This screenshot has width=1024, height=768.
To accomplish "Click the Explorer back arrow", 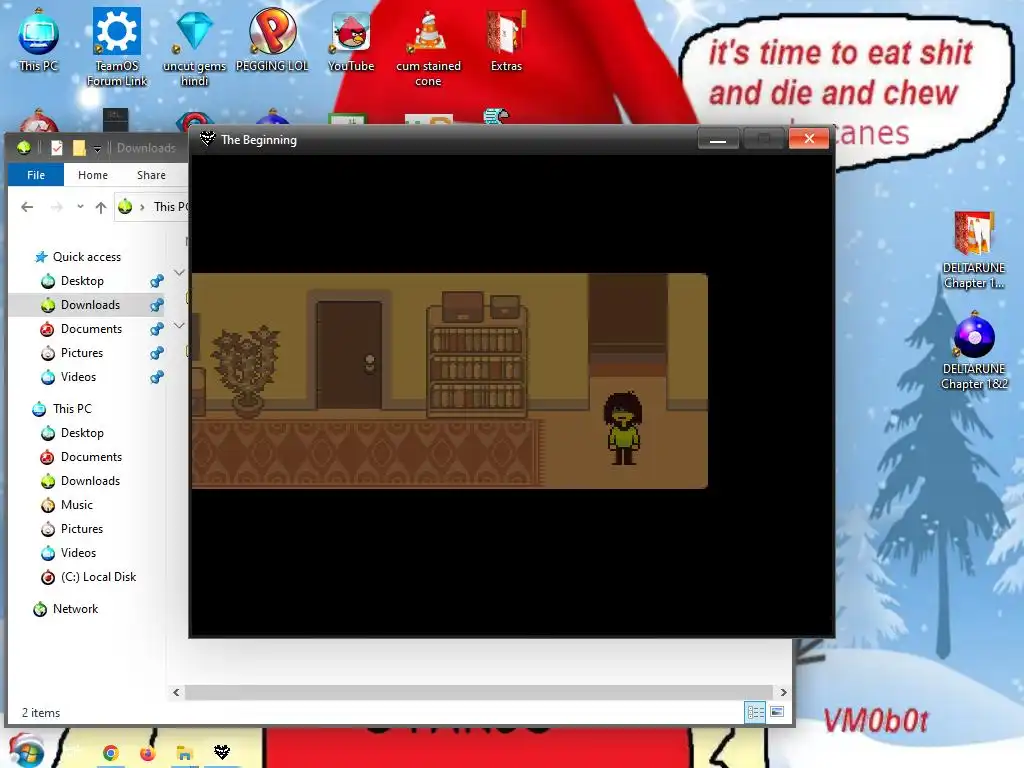I will 27,207.
